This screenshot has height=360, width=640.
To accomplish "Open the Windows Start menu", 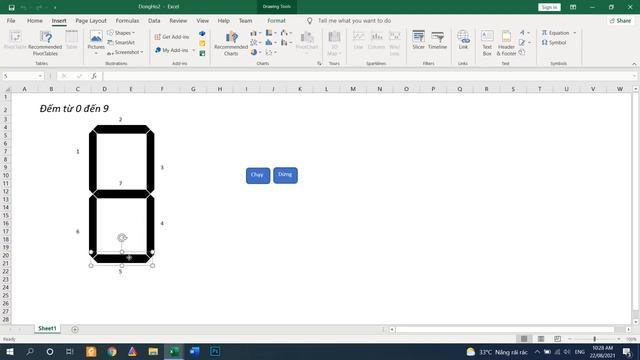I will [9, 351].
